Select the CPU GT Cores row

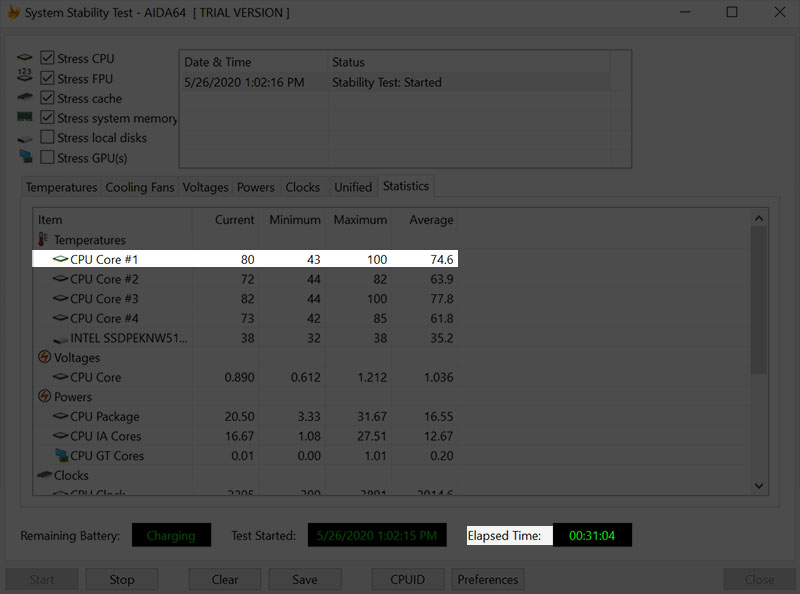click(245, 456)
